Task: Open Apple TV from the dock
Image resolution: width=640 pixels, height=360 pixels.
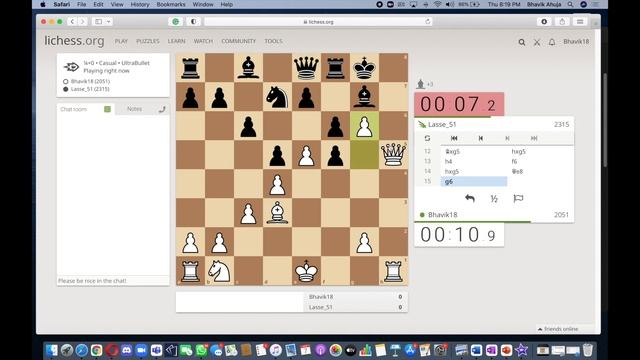Action: (x=350, y=350)
